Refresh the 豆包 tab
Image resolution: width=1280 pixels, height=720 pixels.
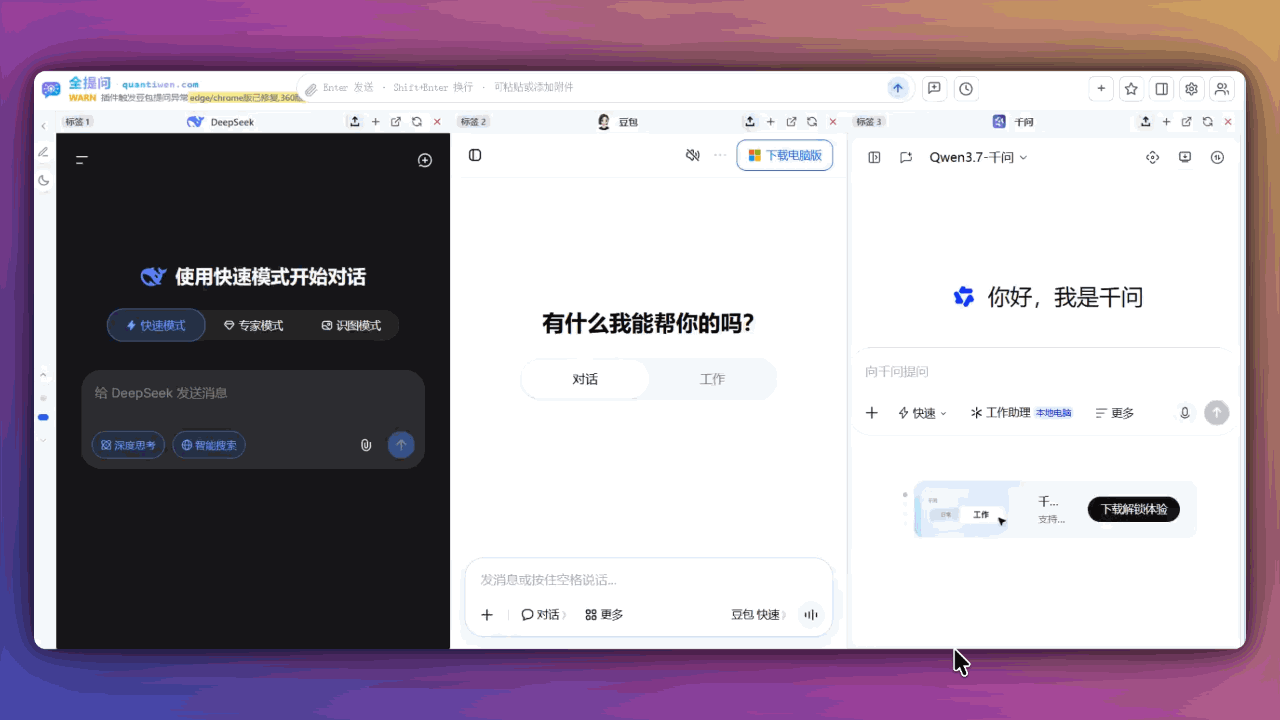pyautogui.click(x=812, y=122)
